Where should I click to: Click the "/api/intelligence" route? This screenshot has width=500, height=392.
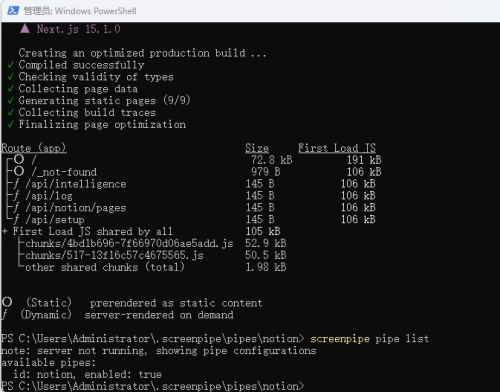(76, 184)
